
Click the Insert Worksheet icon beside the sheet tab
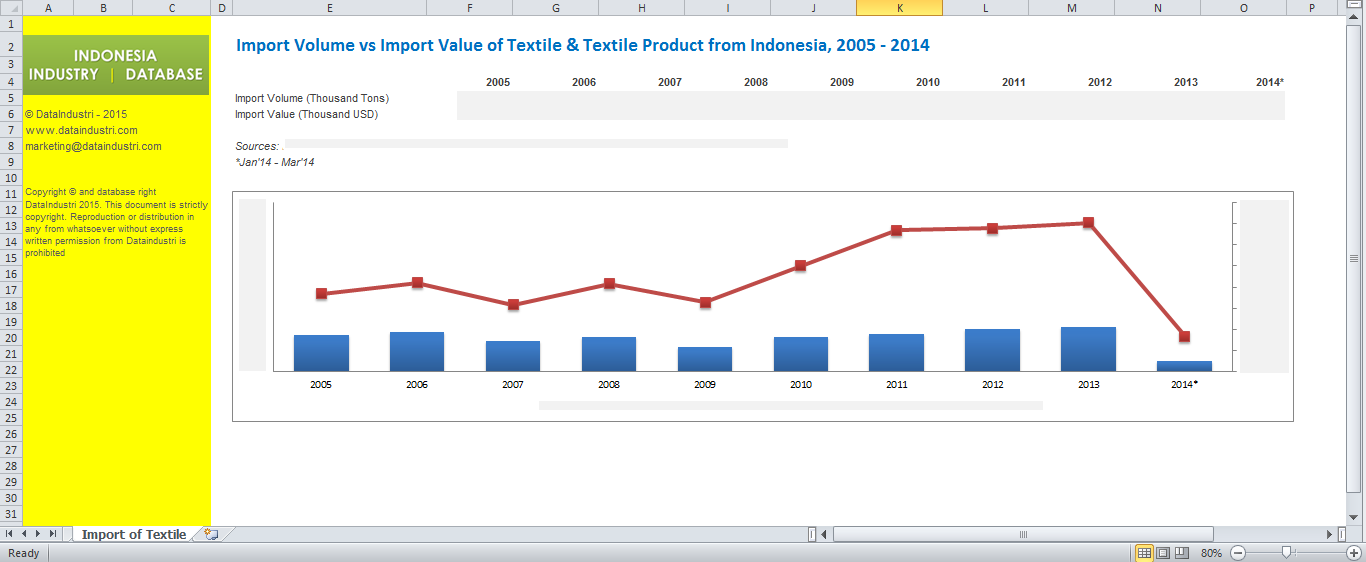click(211, 535)
